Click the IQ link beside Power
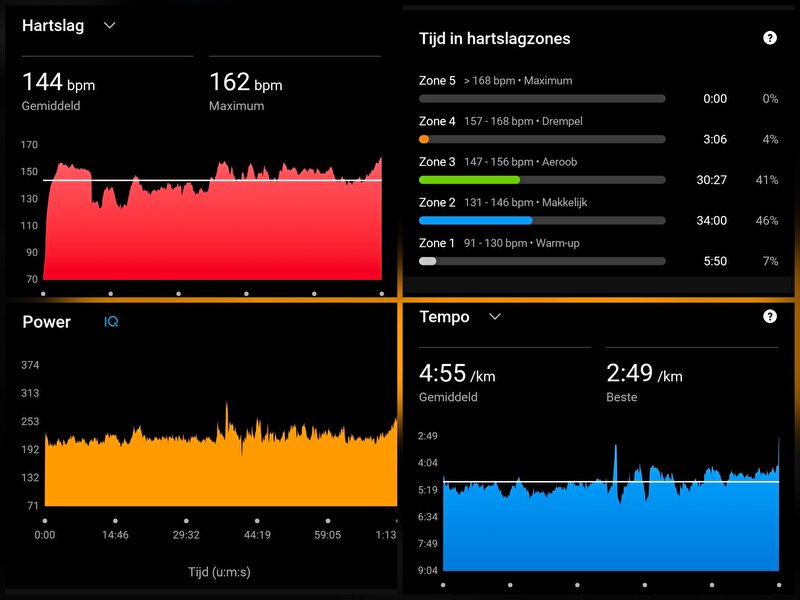The width and height of the screenshot is (800, 600). point(112,322)
